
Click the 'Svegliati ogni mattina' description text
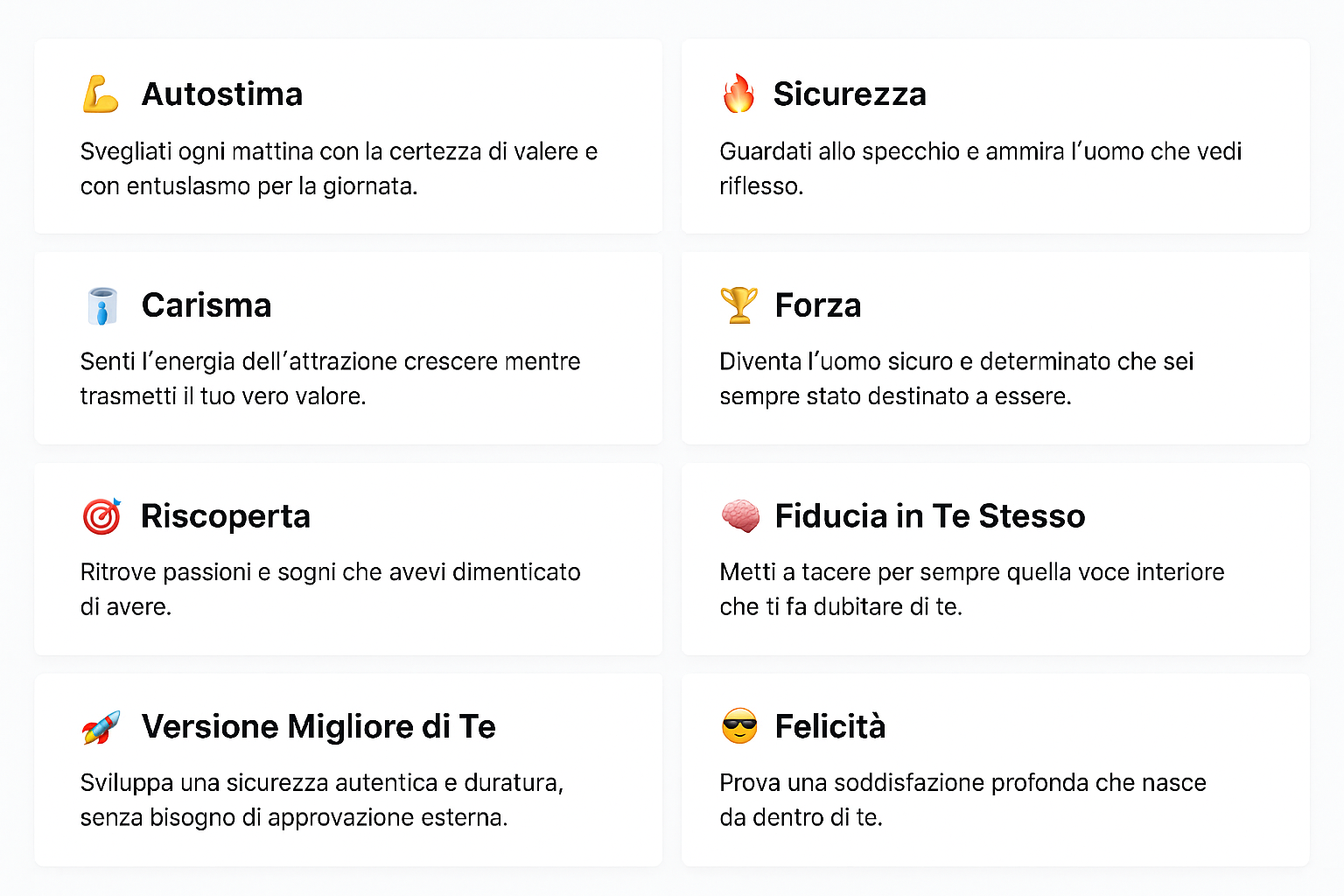click(339, 169)
